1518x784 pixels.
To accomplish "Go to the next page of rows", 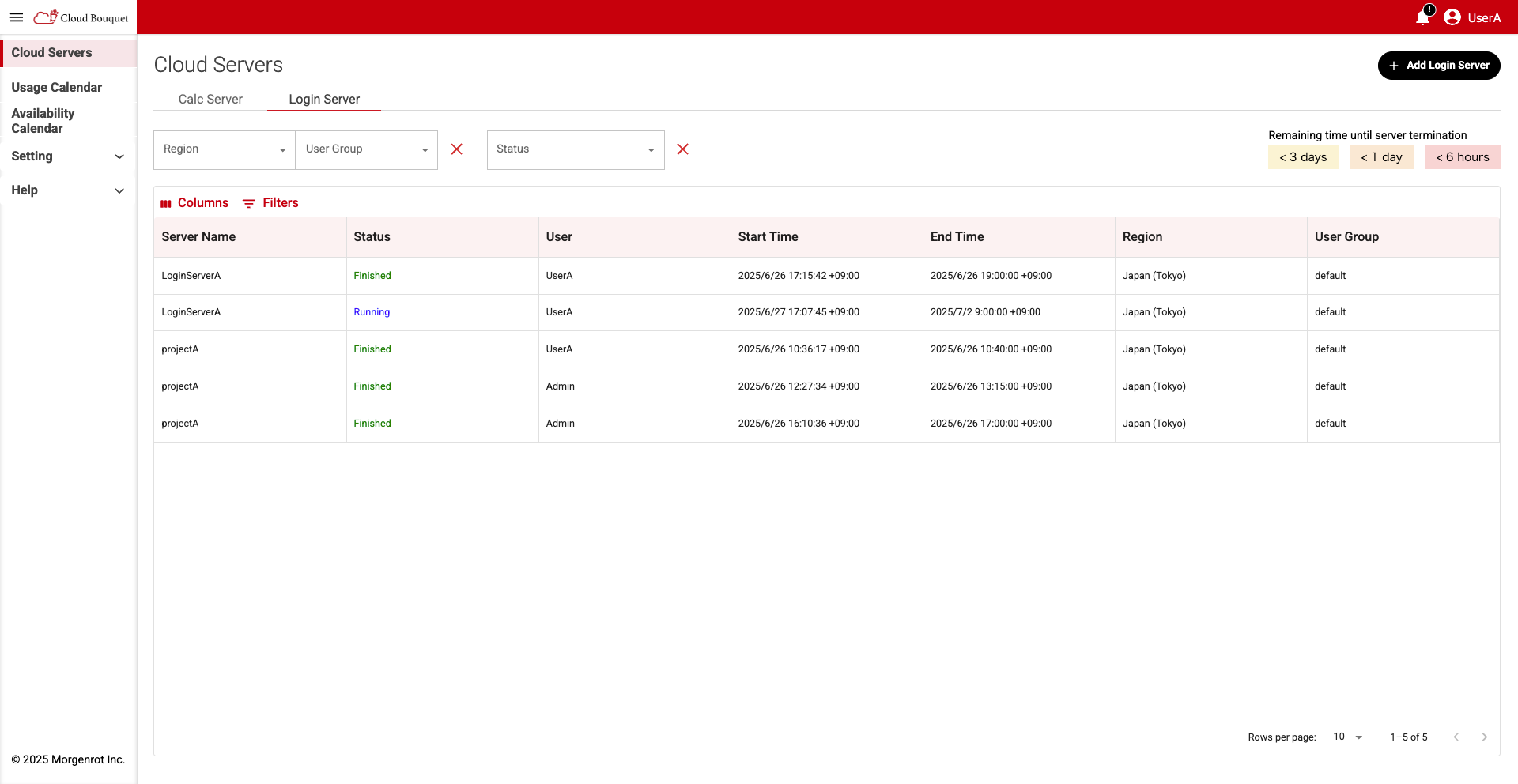I will (1485, 737).
